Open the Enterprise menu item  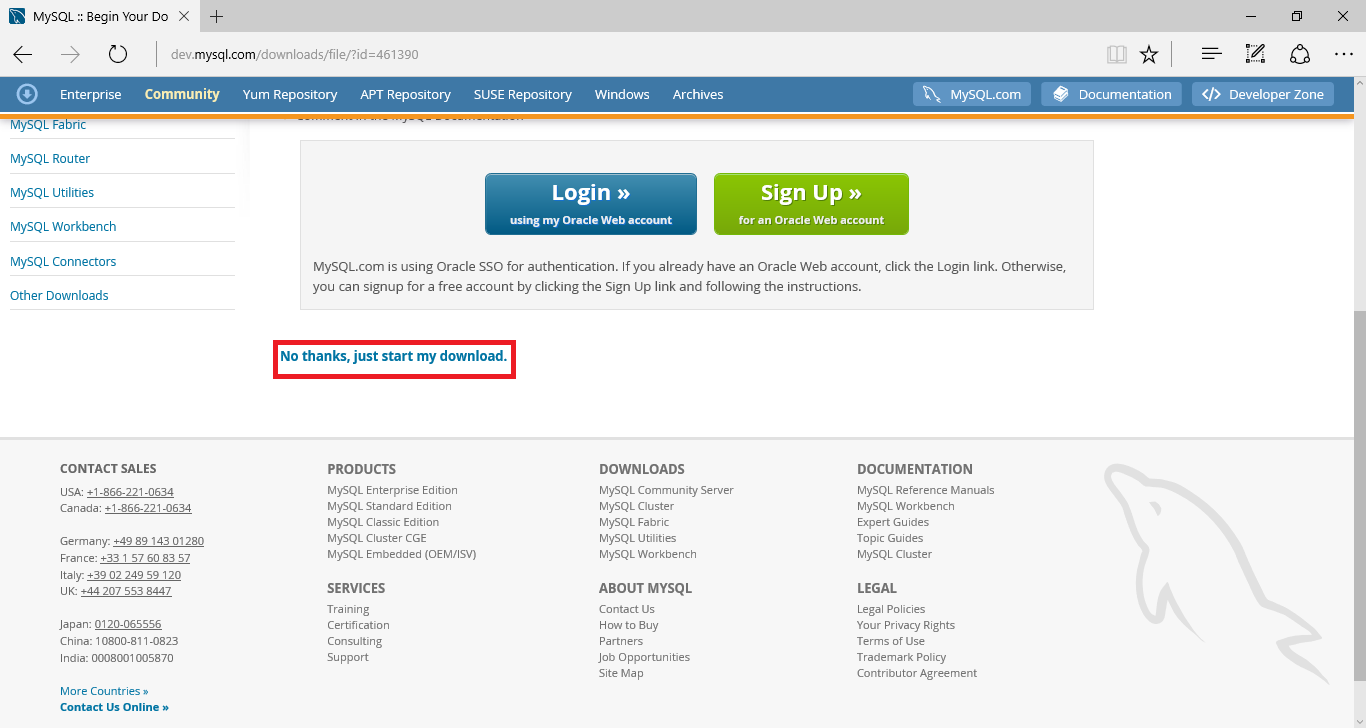coord(90,94)
